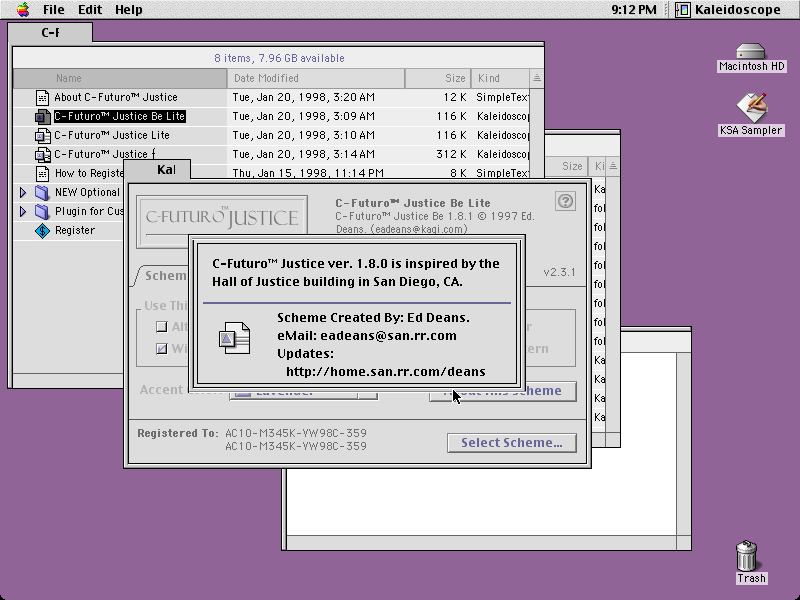Click the C-F window title tab
The image size is (800, 600).
(50, 33)
